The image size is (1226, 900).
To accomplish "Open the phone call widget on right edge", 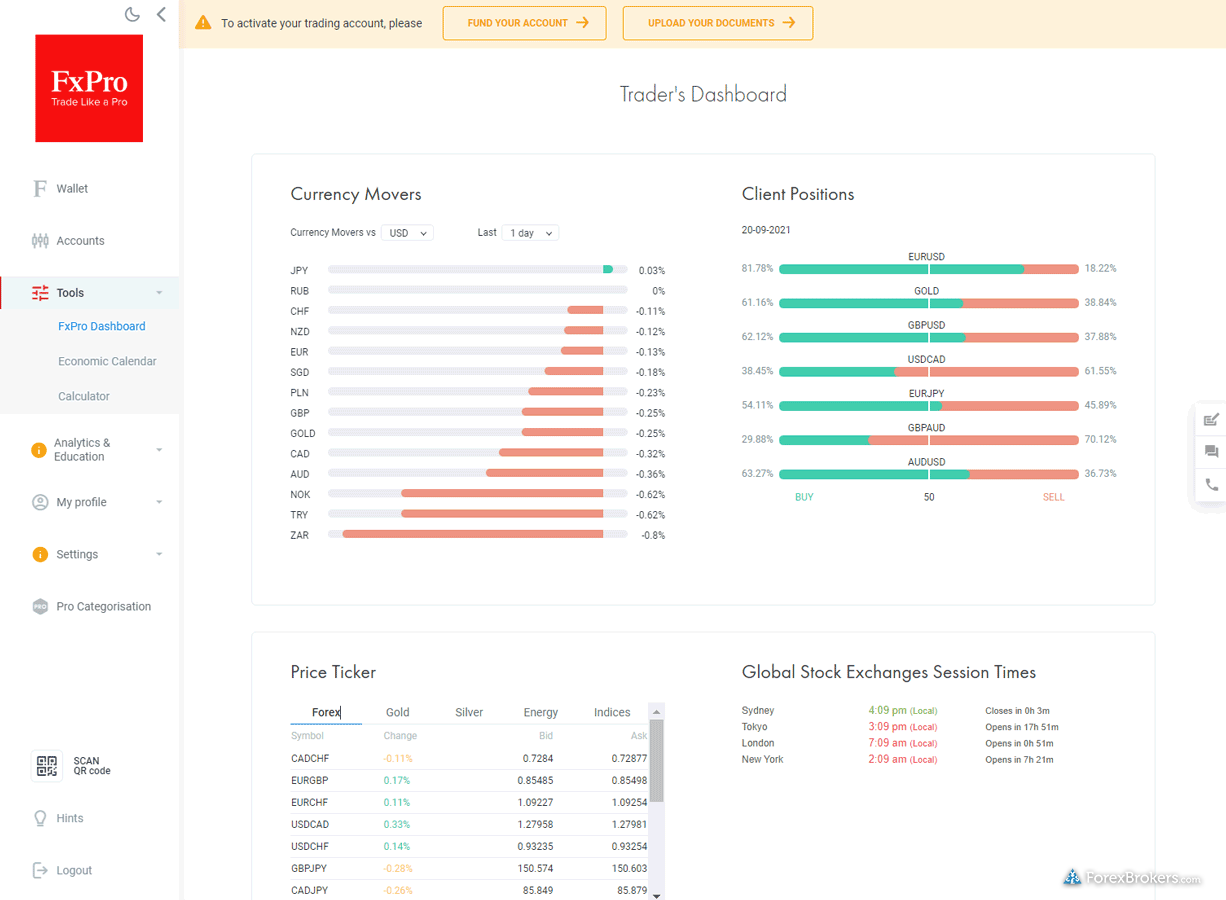I will coord(1211,485).
